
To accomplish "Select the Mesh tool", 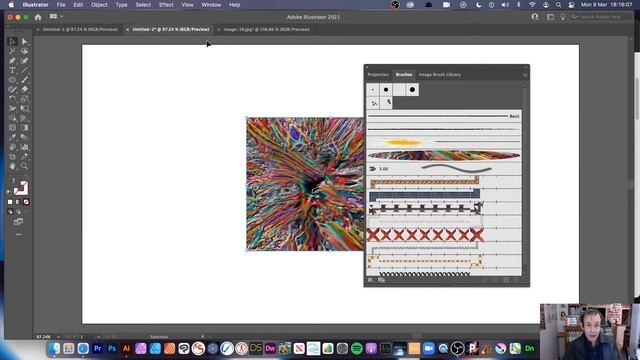I will 12,128.
